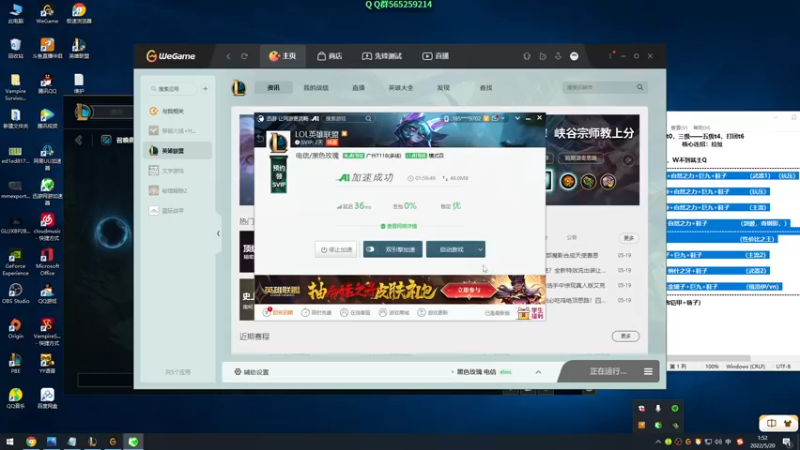Open the folder icon in WeGame top bar
The height and width of the screenshot is (450, 800).
[x=542, y=56]
